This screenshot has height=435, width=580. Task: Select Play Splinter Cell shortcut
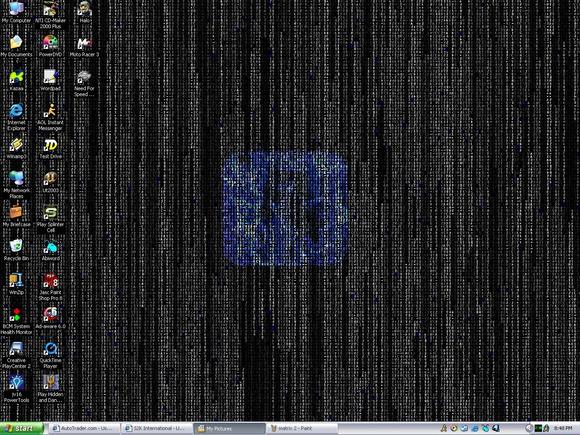tap(50, 218)
